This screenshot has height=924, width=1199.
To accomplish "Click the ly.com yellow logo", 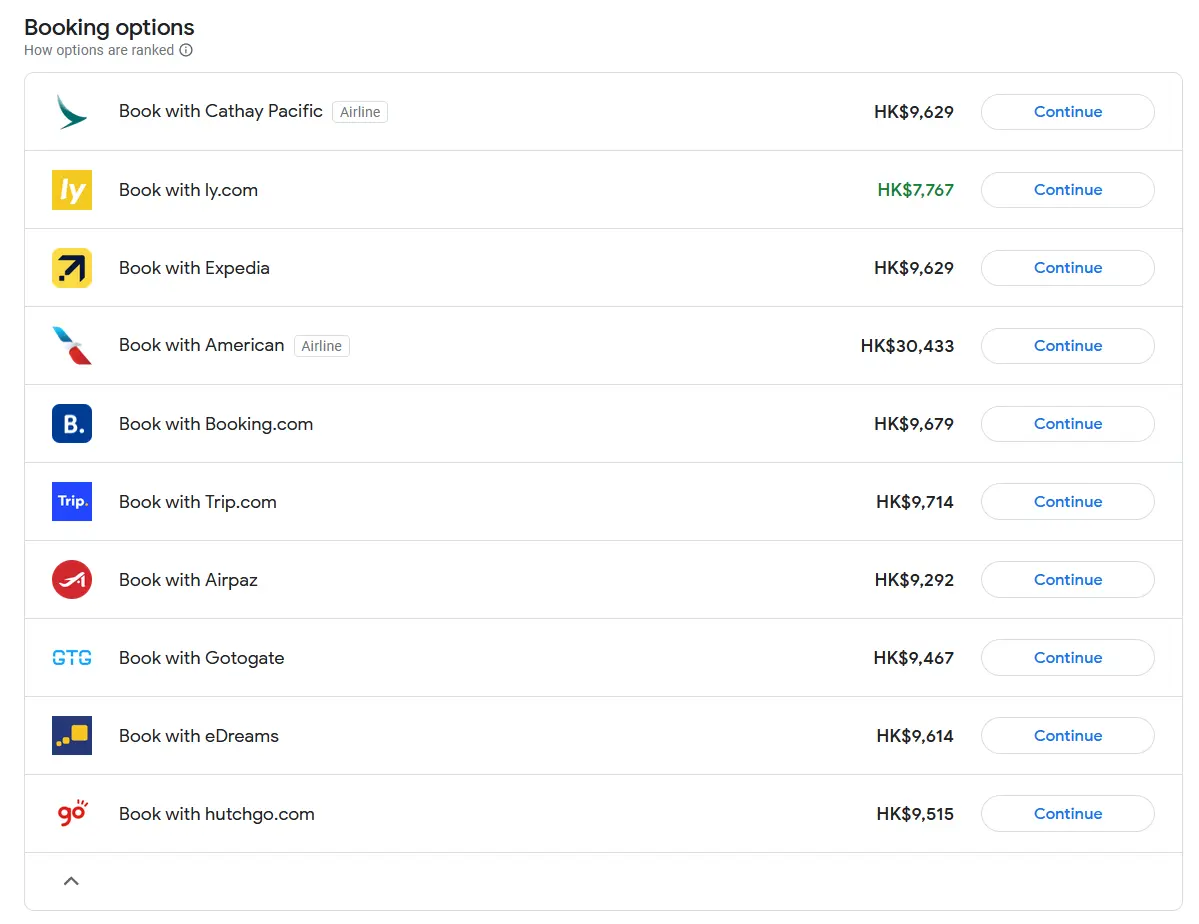I will click(x=72, y=190).
